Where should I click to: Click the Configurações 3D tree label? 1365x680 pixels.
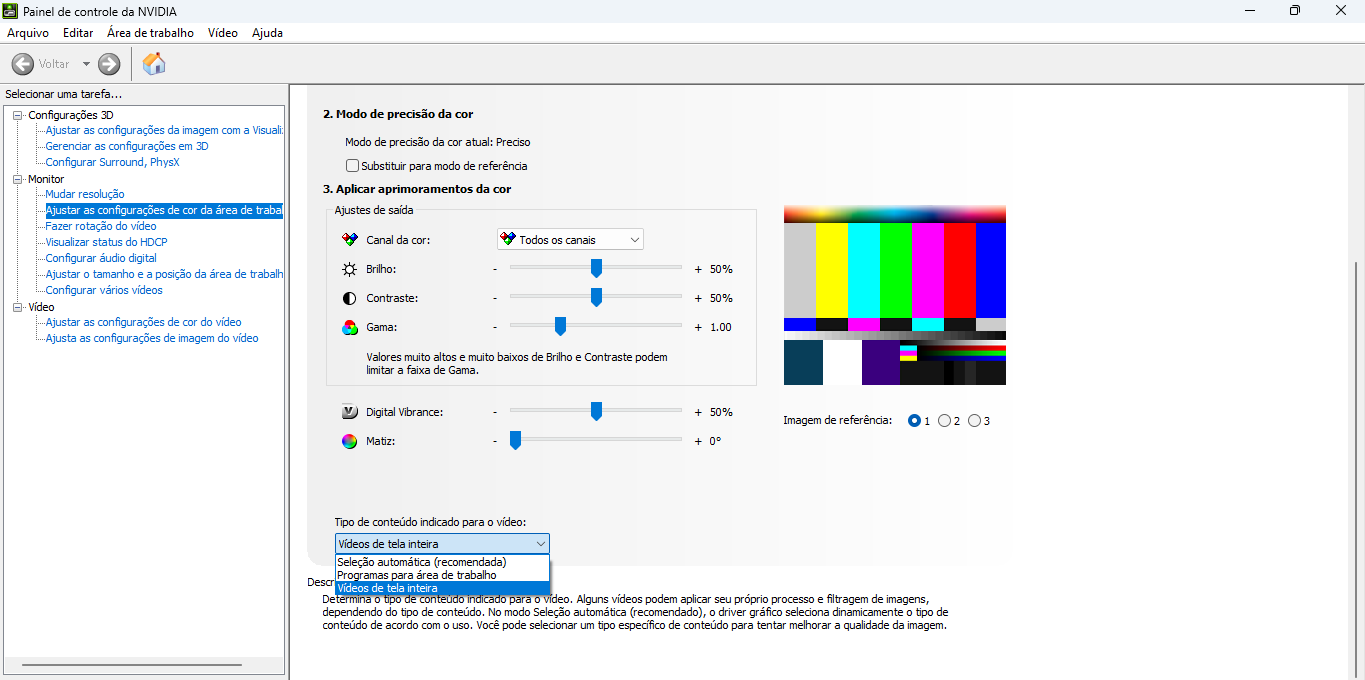tap(71, 115)
